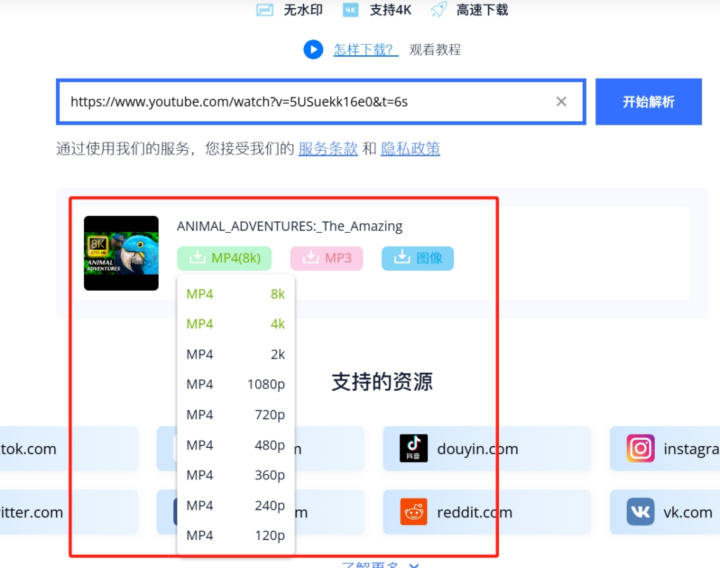Click the 高速下载 label
720x568 pixels.
(x=482, y=10)
